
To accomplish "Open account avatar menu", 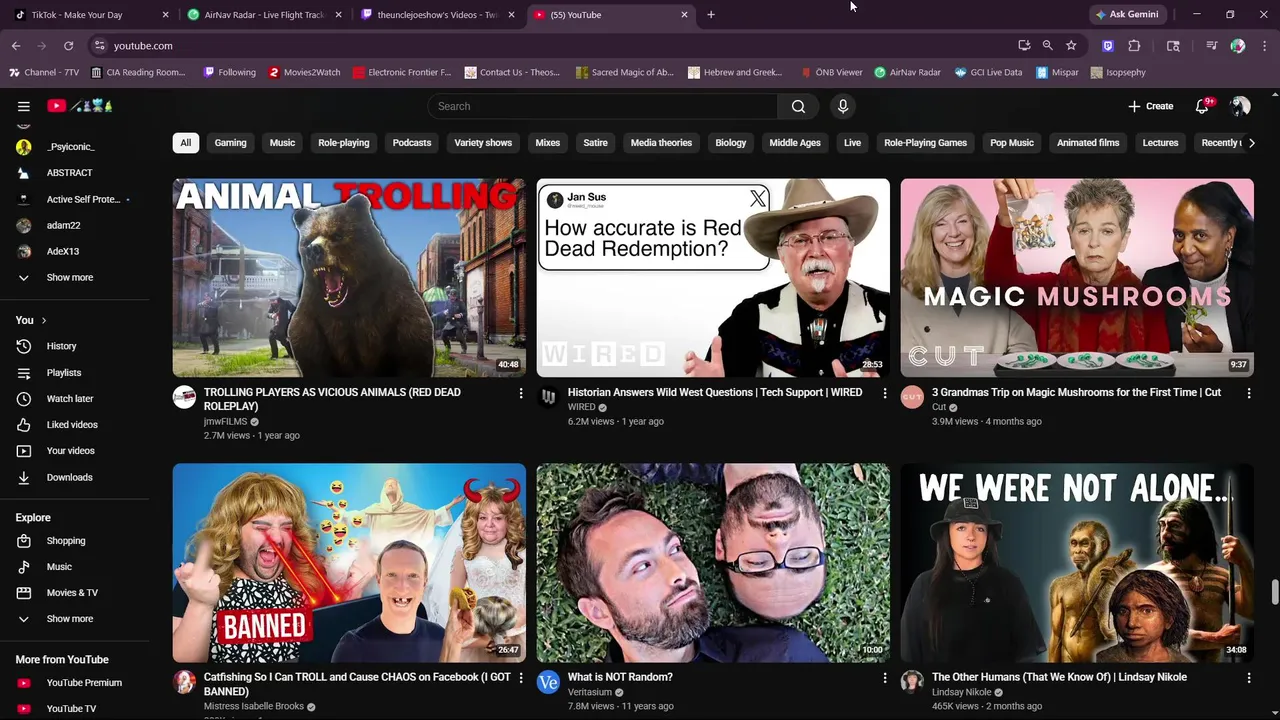I will click(1240, 106).
